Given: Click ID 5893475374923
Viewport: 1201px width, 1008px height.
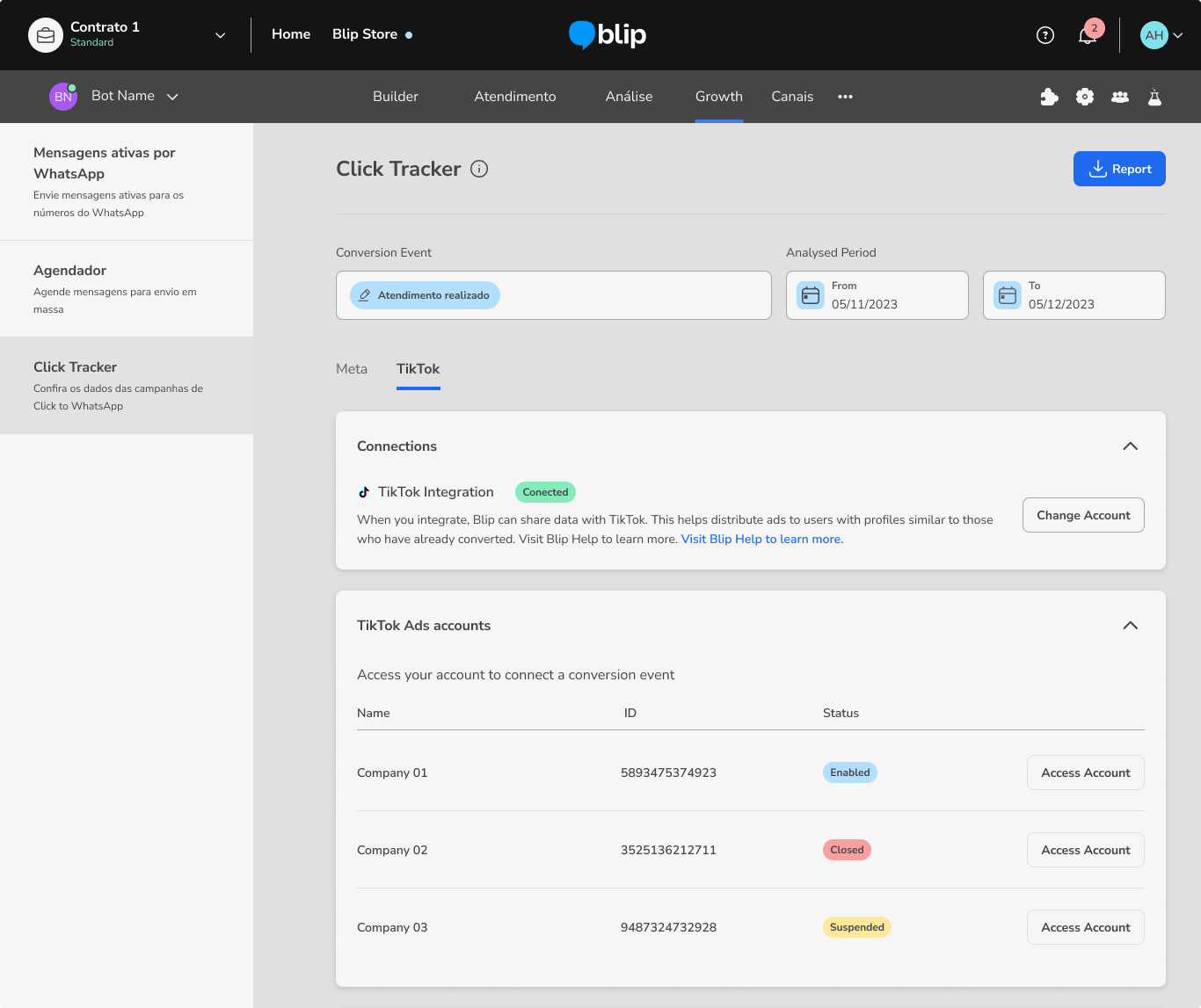Looking at the screenshot, I should pos(668,772).
